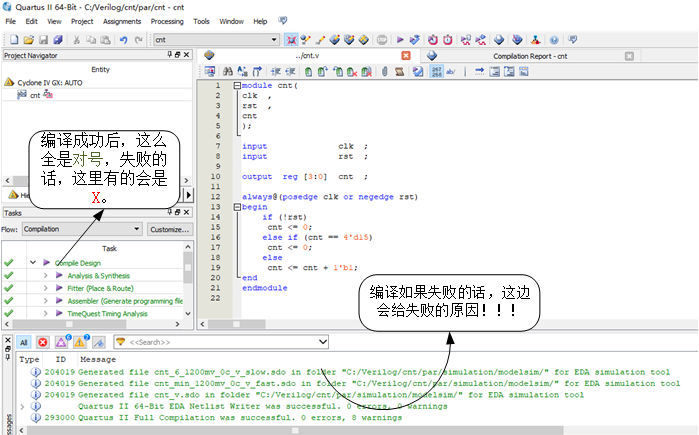The height and width of the screenshot is (435, 699).
Task: Open the Processing menu
Action: click(167, 21)
